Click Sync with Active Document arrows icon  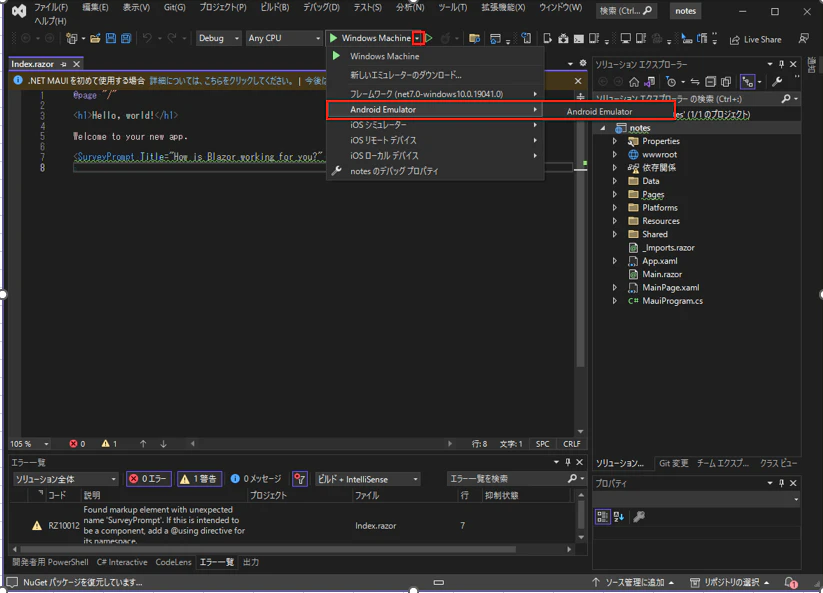(694, 82)
